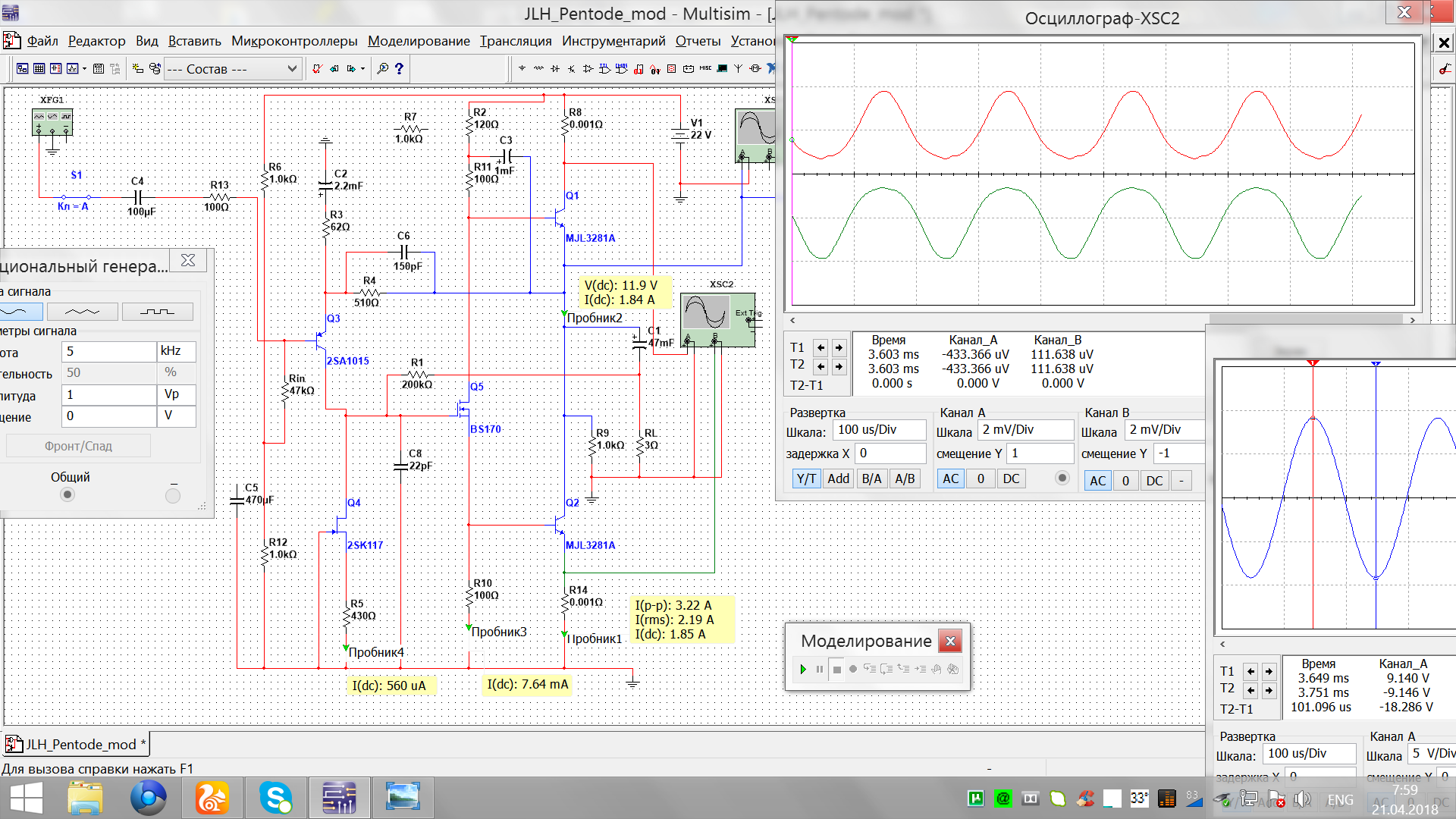1456x819 pixels.
Task: Set Channel B coupling to AC
Action: pos(1097,480)
